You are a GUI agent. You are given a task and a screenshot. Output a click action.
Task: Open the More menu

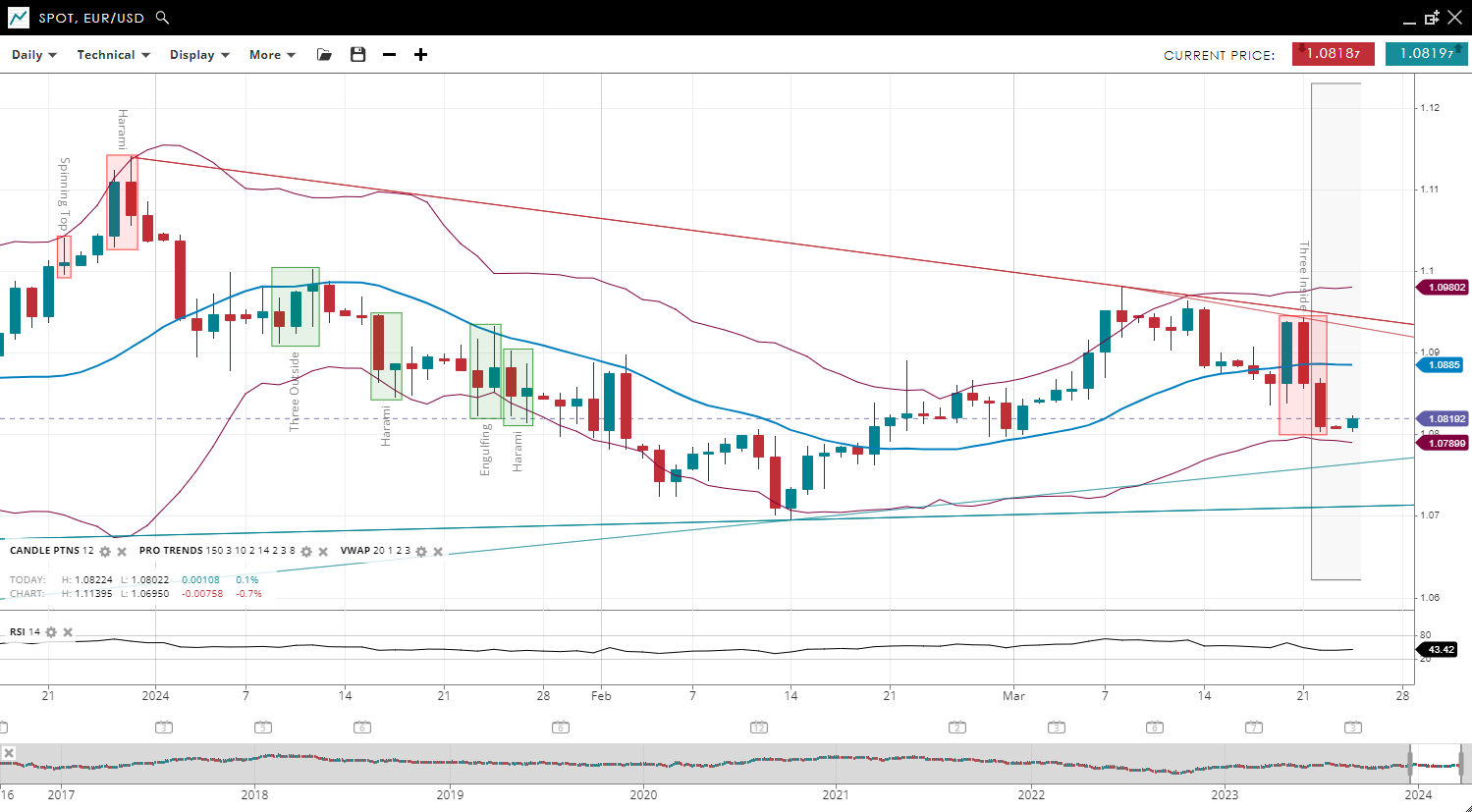tap(272, 55)
